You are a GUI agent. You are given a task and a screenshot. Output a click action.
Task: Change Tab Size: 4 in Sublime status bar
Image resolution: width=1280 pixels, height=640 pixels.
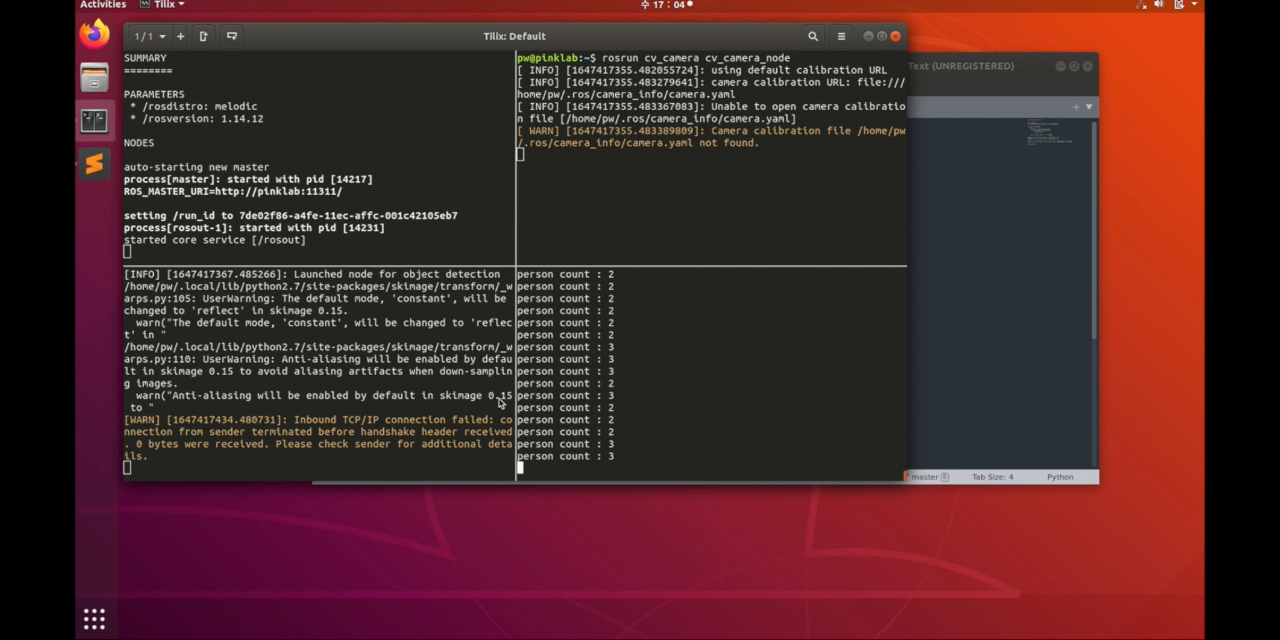coord(992,477)
